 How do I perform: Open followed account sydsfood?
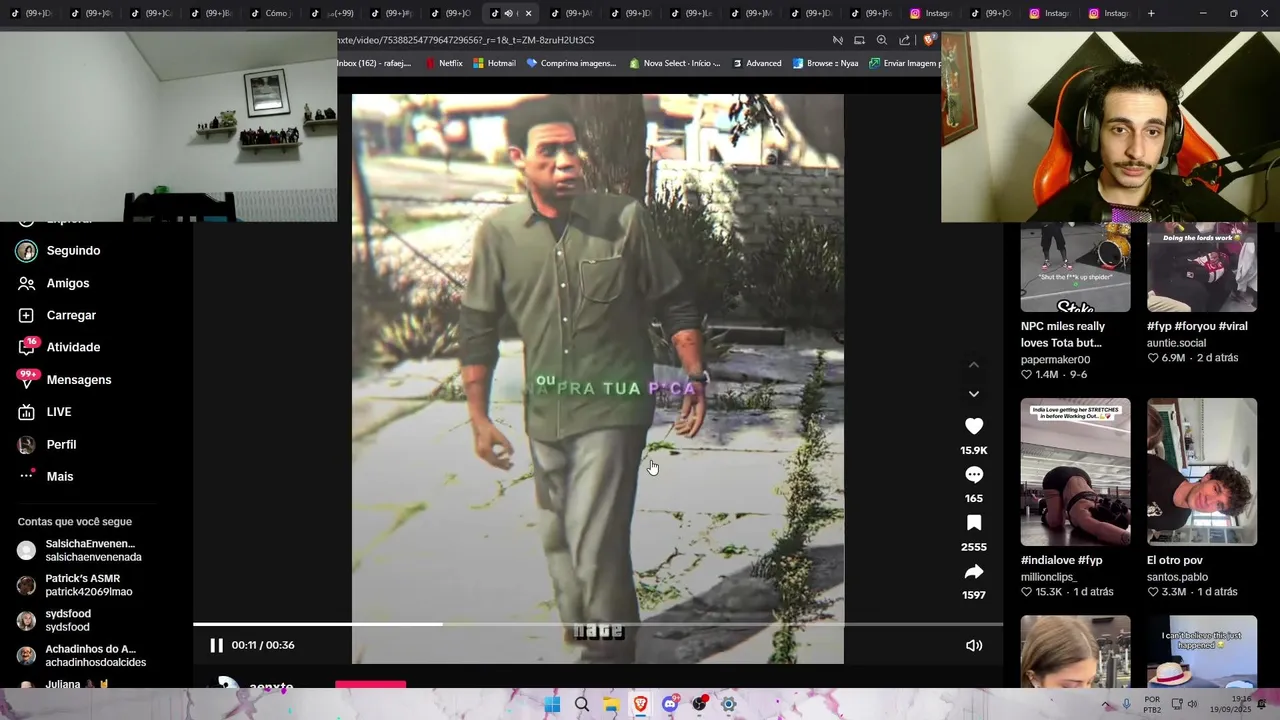55,620
